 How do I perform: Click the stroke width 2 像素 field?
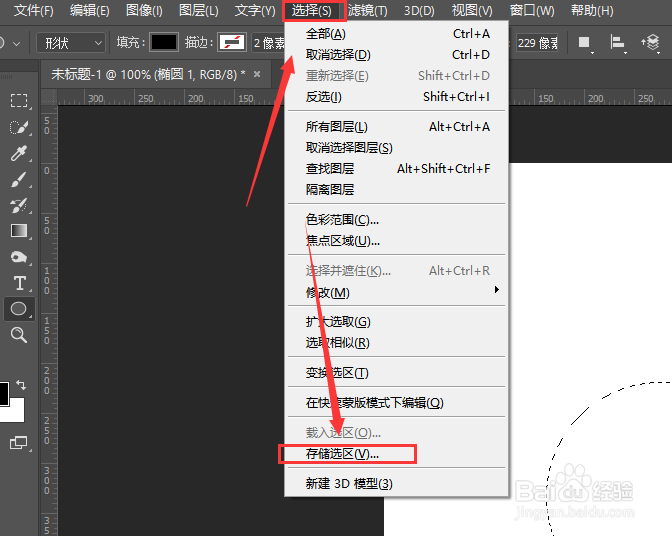click(269, 43)
